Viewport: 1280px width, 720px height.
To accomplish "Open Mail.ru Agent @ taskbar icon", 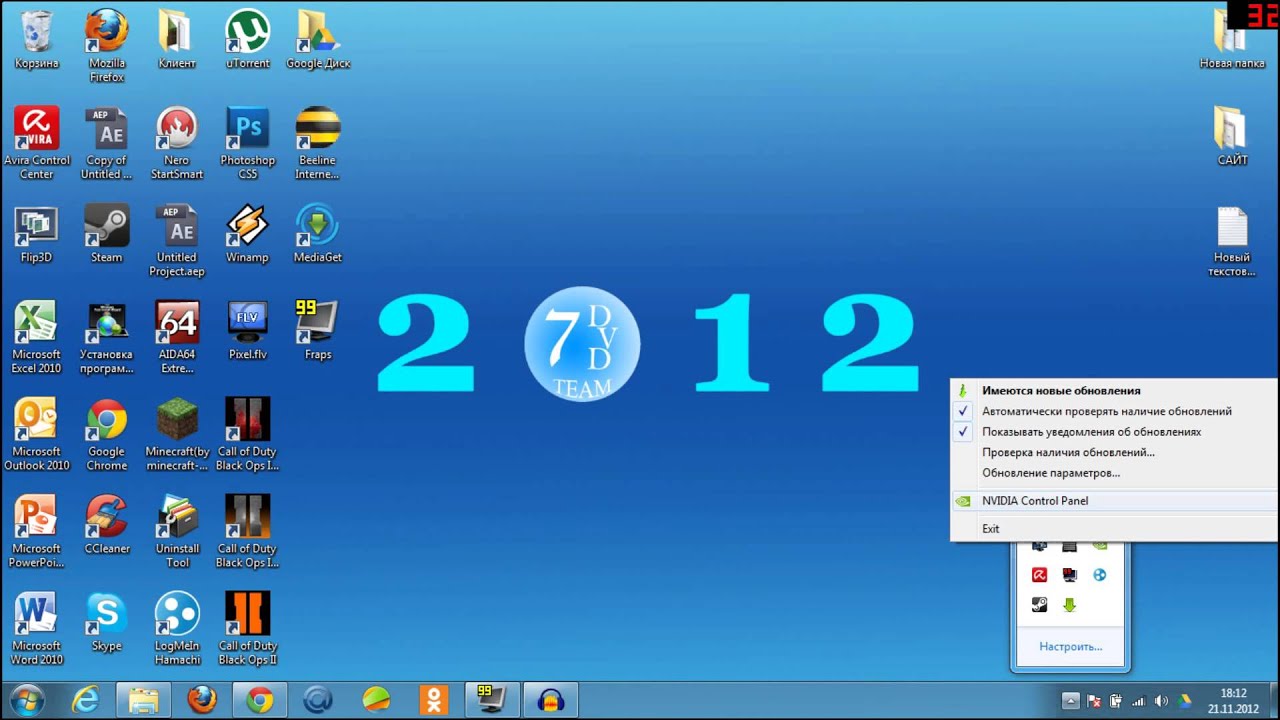I will coord(318,701).
